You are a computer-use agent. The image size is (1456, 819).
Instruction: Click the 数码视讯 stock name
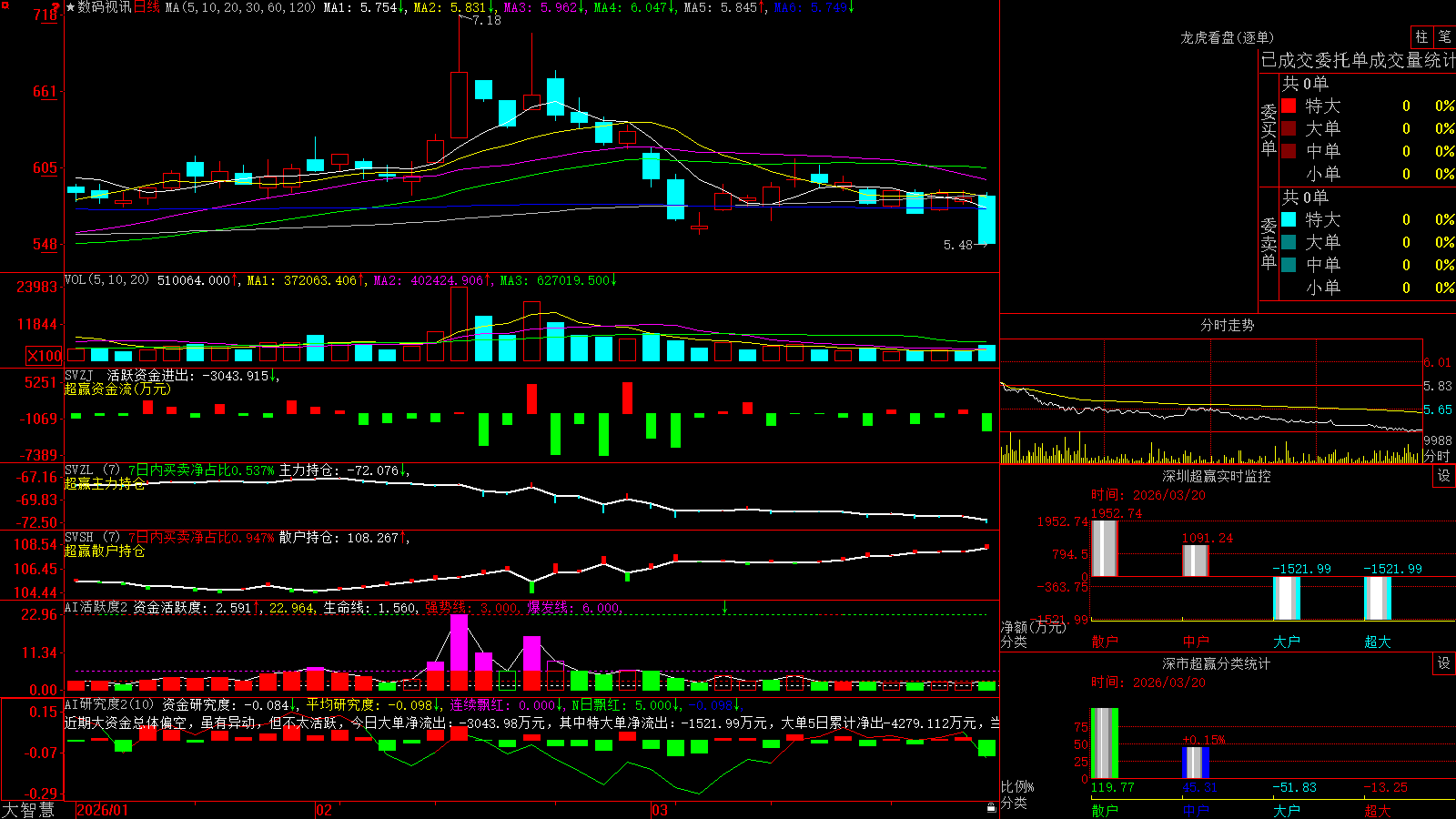click(x=105, y=7)
